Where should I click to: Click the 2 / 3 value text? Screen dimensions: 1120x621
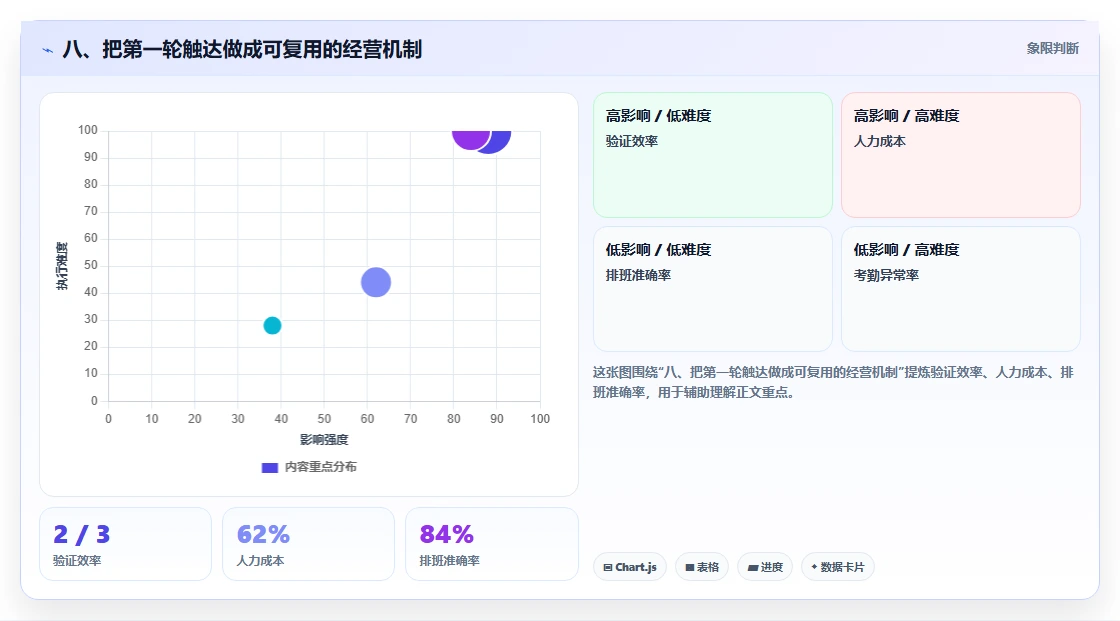coord(81,534)
